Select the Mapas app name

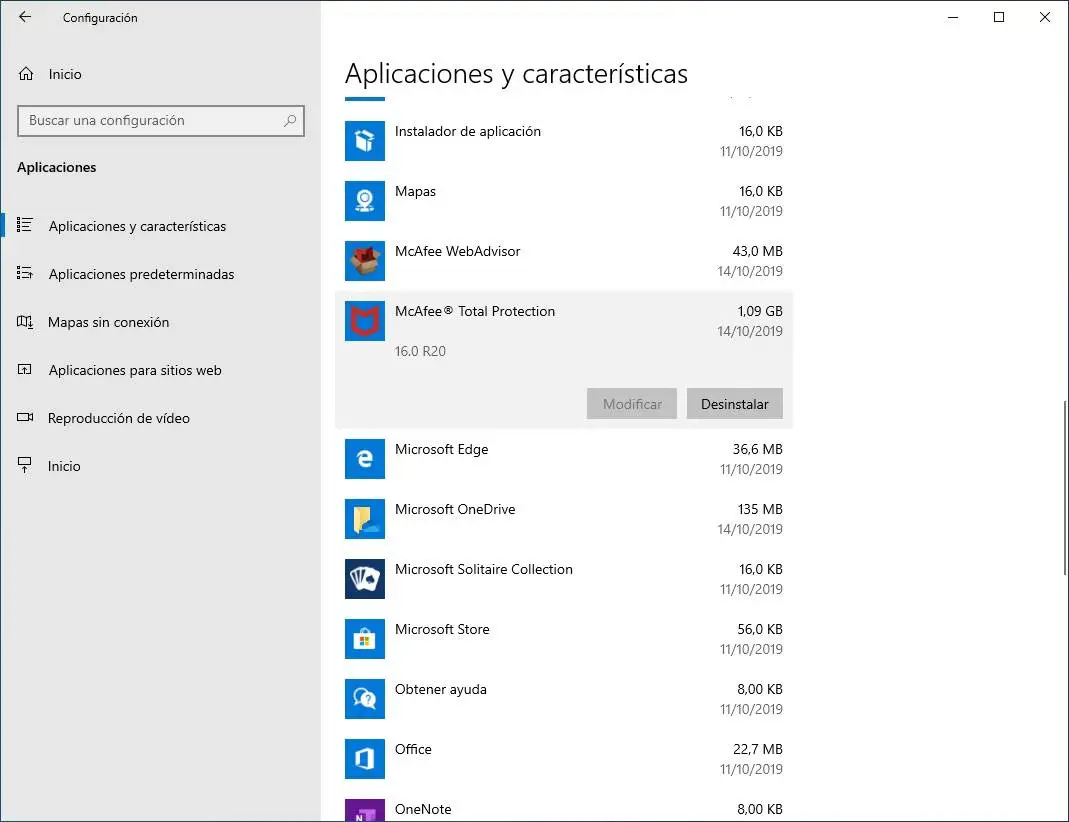415,192
